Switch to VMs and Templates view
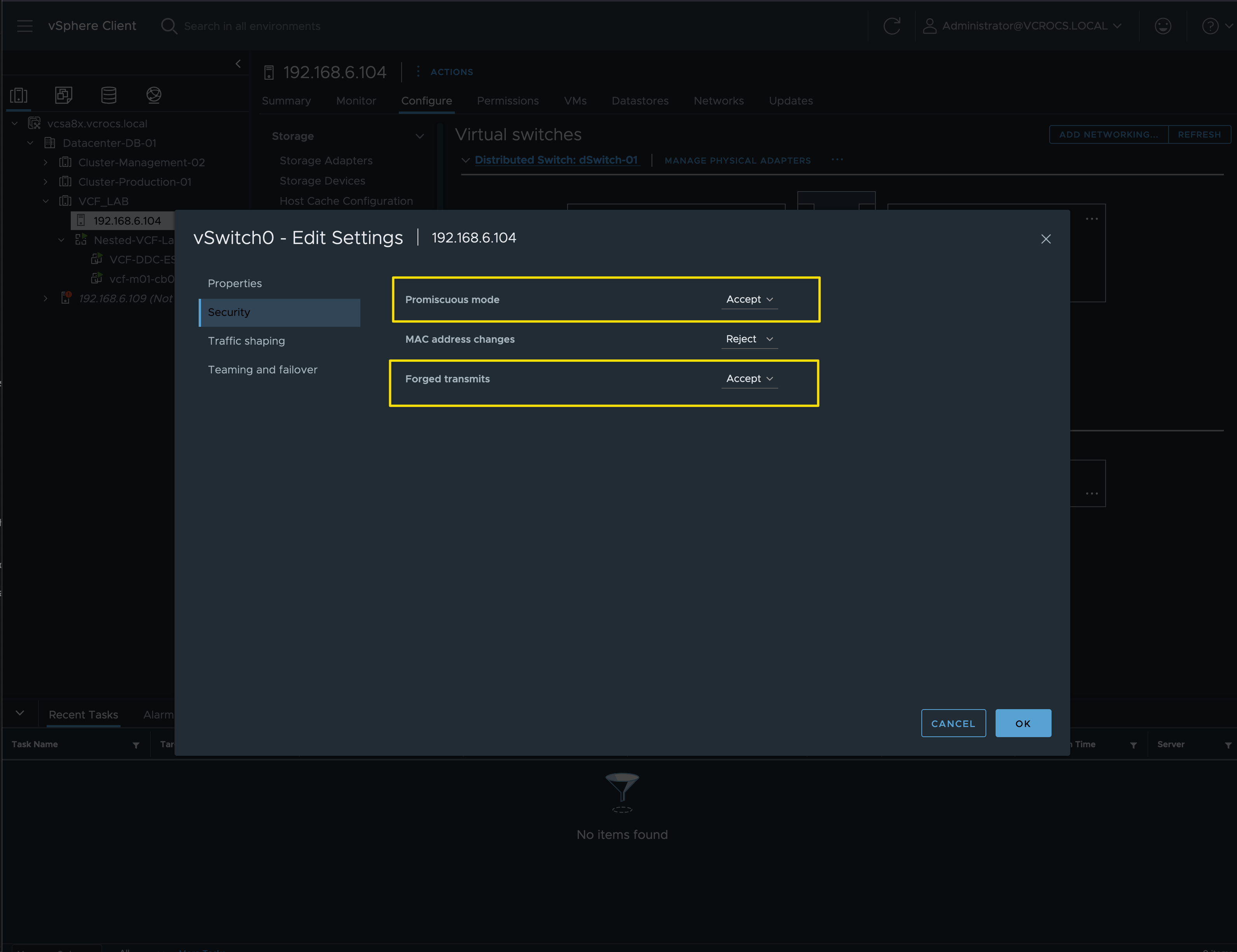 [63, 95]
